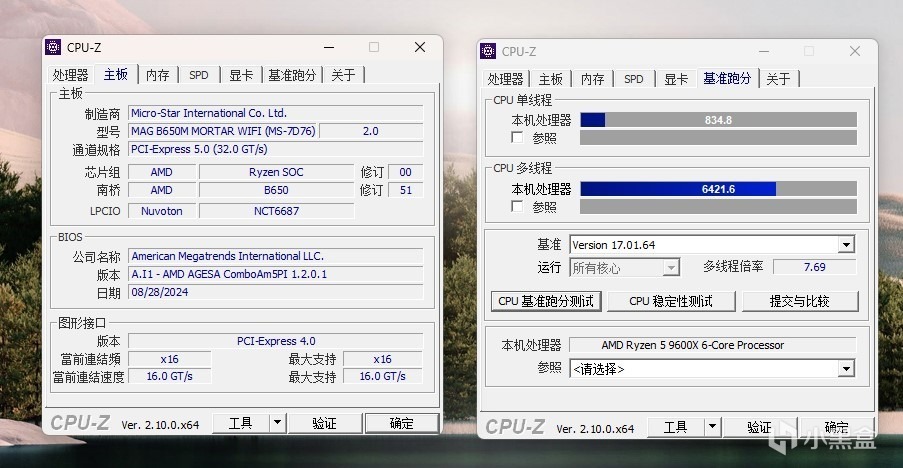The width and height of the screenshot is (903, 468).
Task: Click BIOS version A.I1 - AMD AGESA field
Action: coord(275,274)
